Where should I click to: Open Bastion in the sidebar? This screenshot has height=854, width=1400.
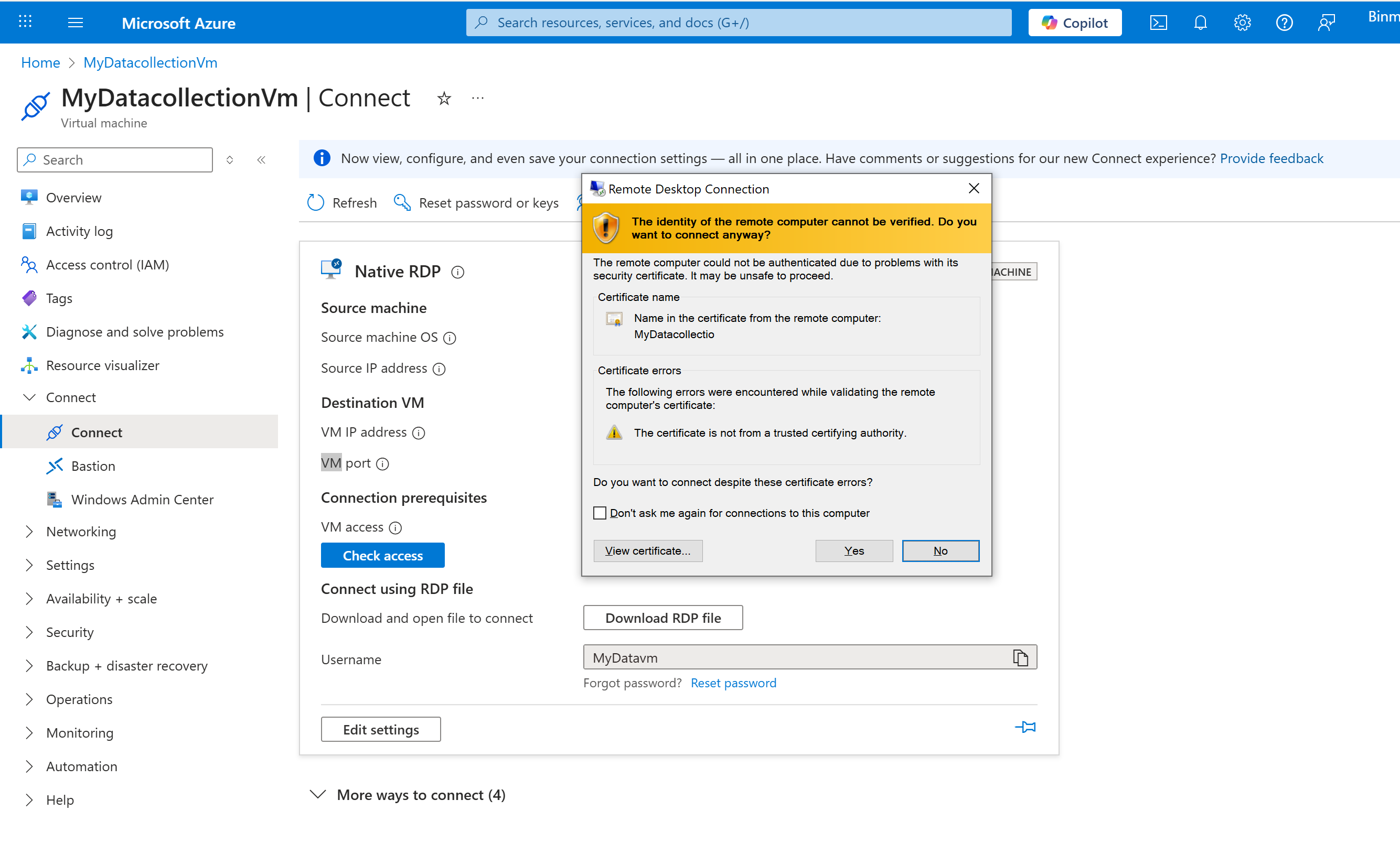93,466
